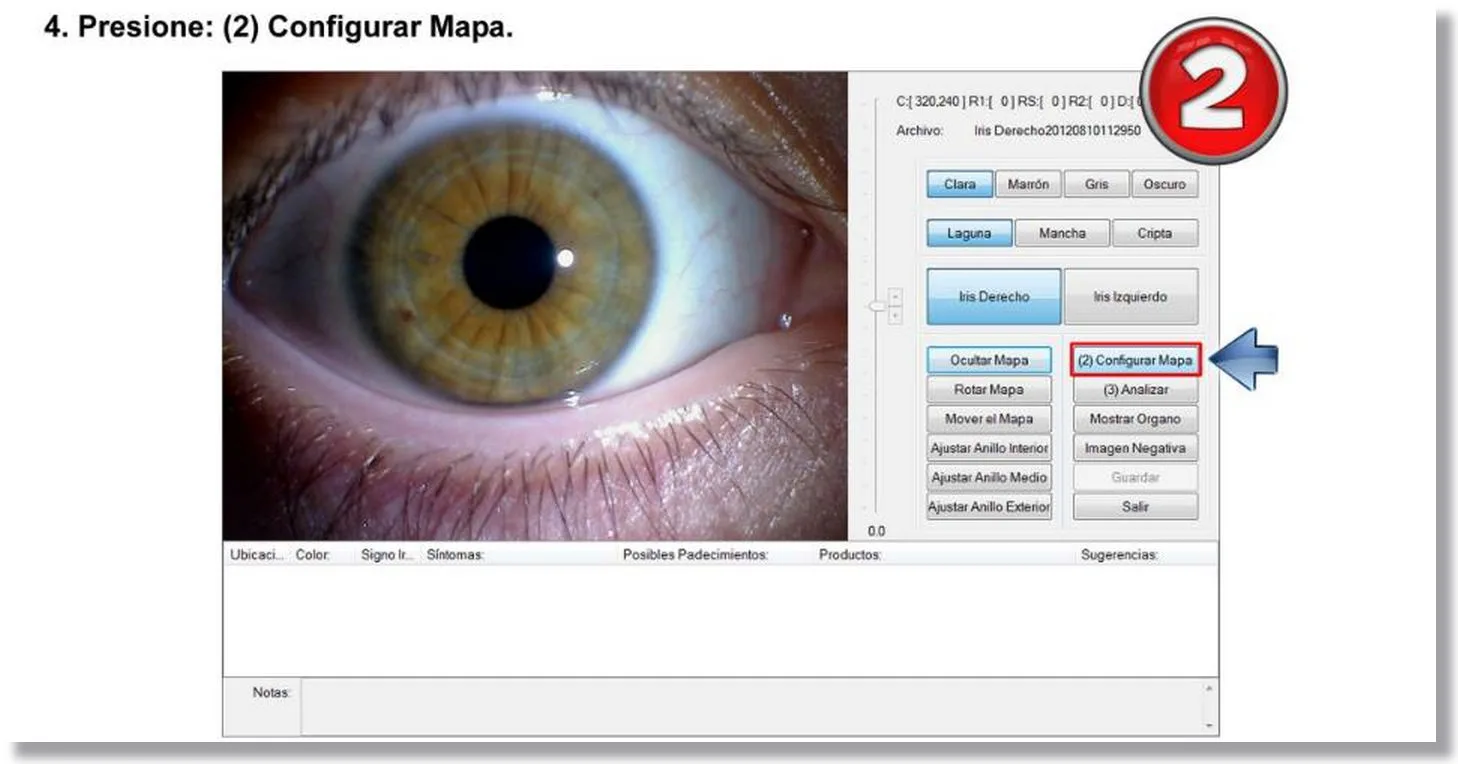Choose the Oscuro iris color option
This screenshot has width=1458, height=764.
(1164, 185)
